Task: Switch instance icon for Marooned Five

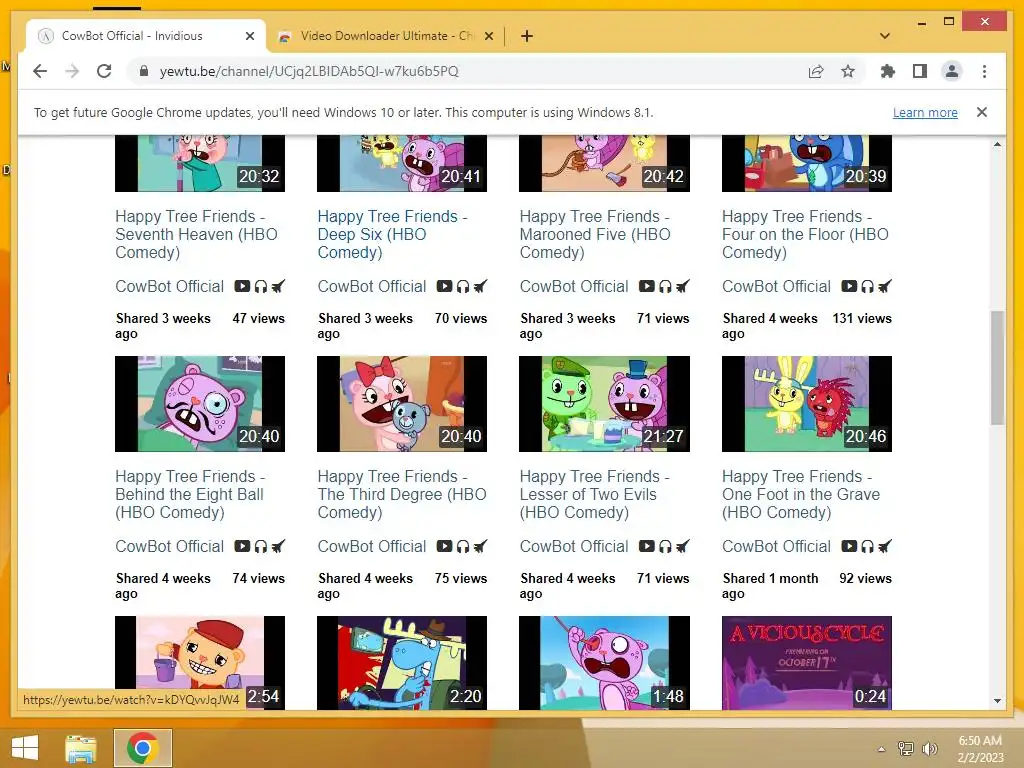Action: (x=683, y=286)
